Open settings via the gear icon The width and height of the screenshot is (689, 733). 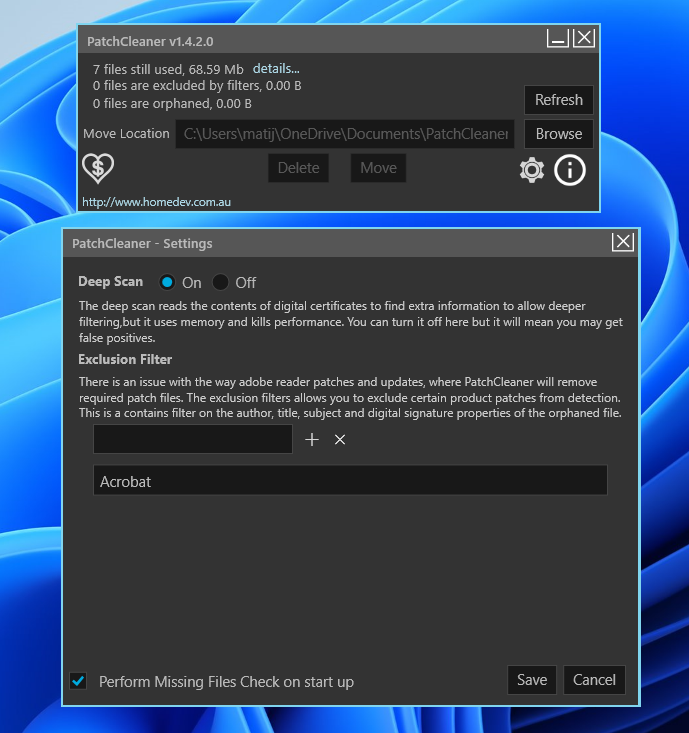pos(532,170)
